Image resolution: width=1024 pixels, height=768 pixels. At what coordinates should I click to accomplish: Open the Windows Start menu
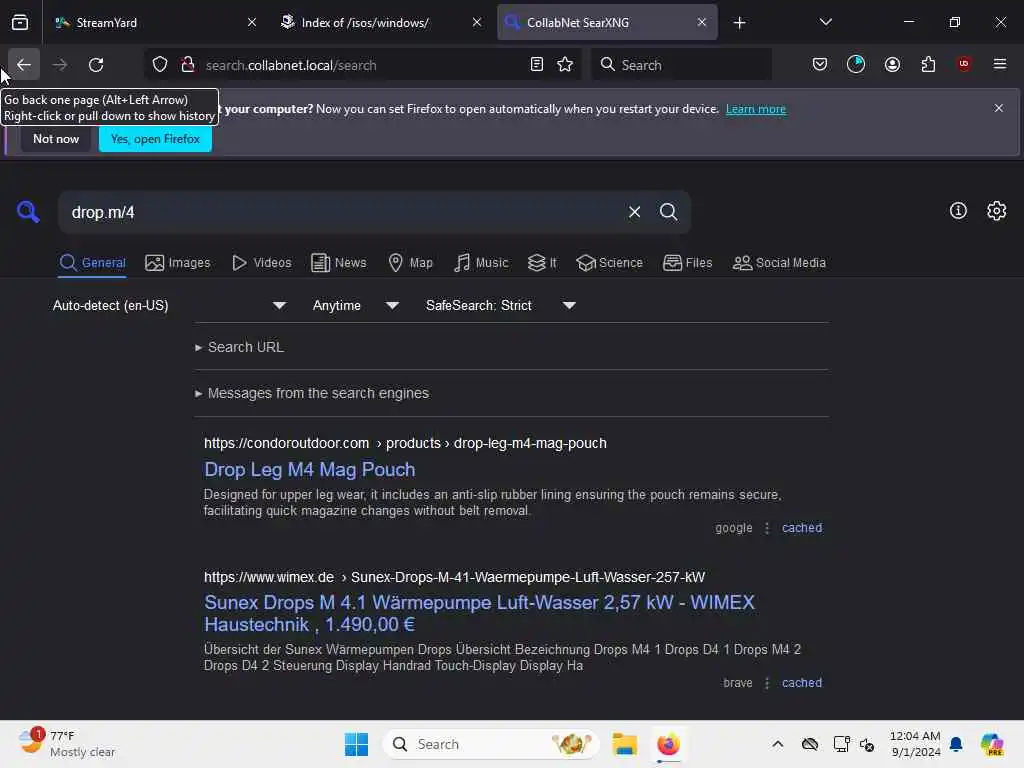tap(357, 744)
